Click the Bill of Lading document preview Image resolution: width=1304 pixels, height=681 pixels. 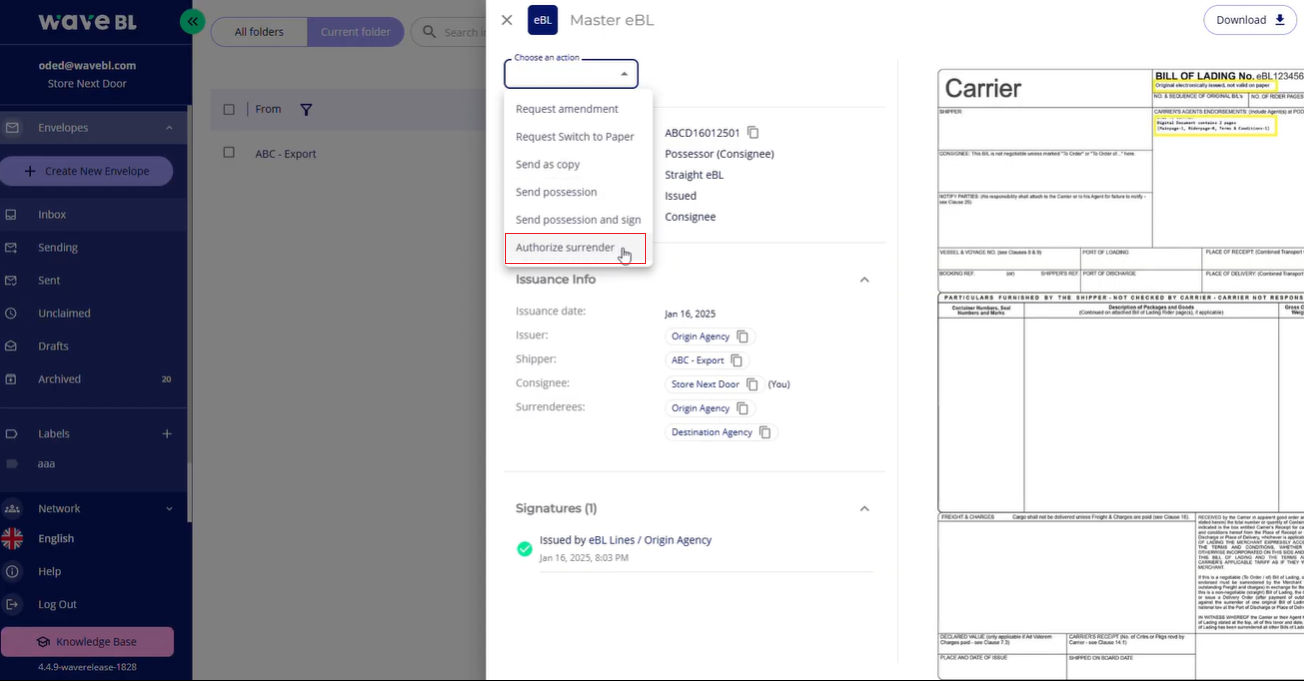pos(1120,374)
